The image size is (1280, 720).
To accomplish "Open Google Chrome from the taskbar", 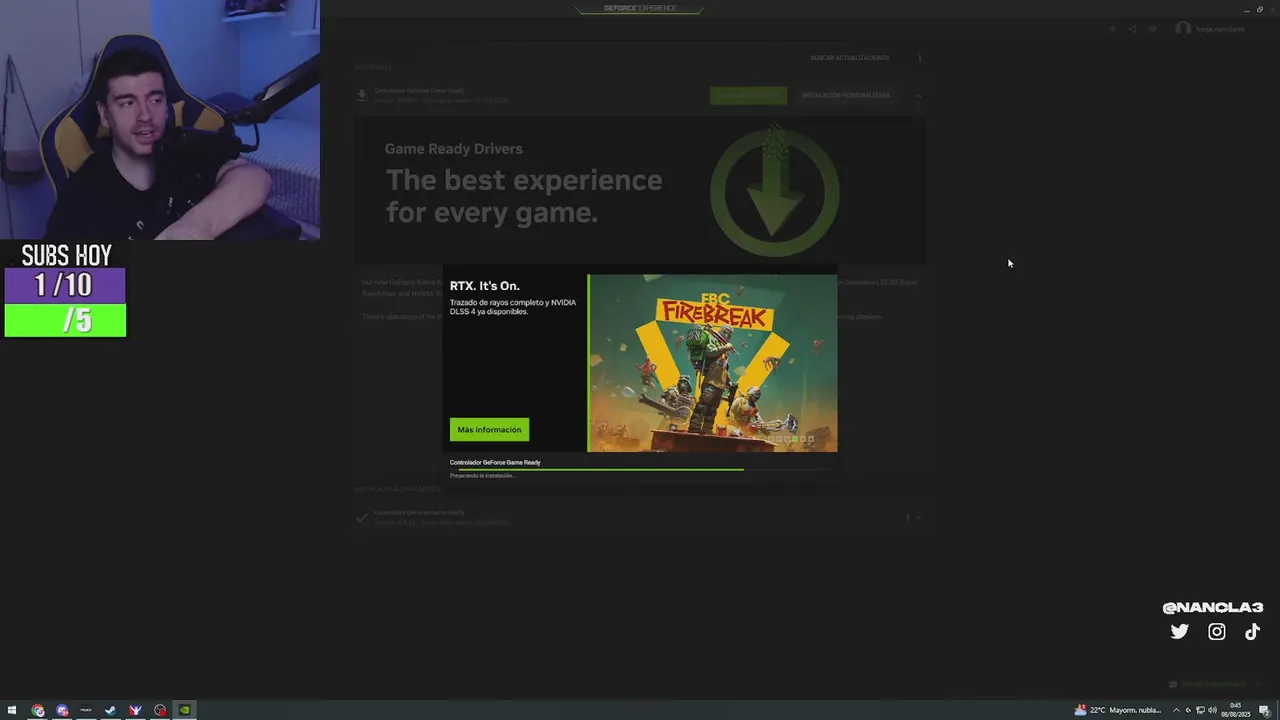I will coord(37,710).
